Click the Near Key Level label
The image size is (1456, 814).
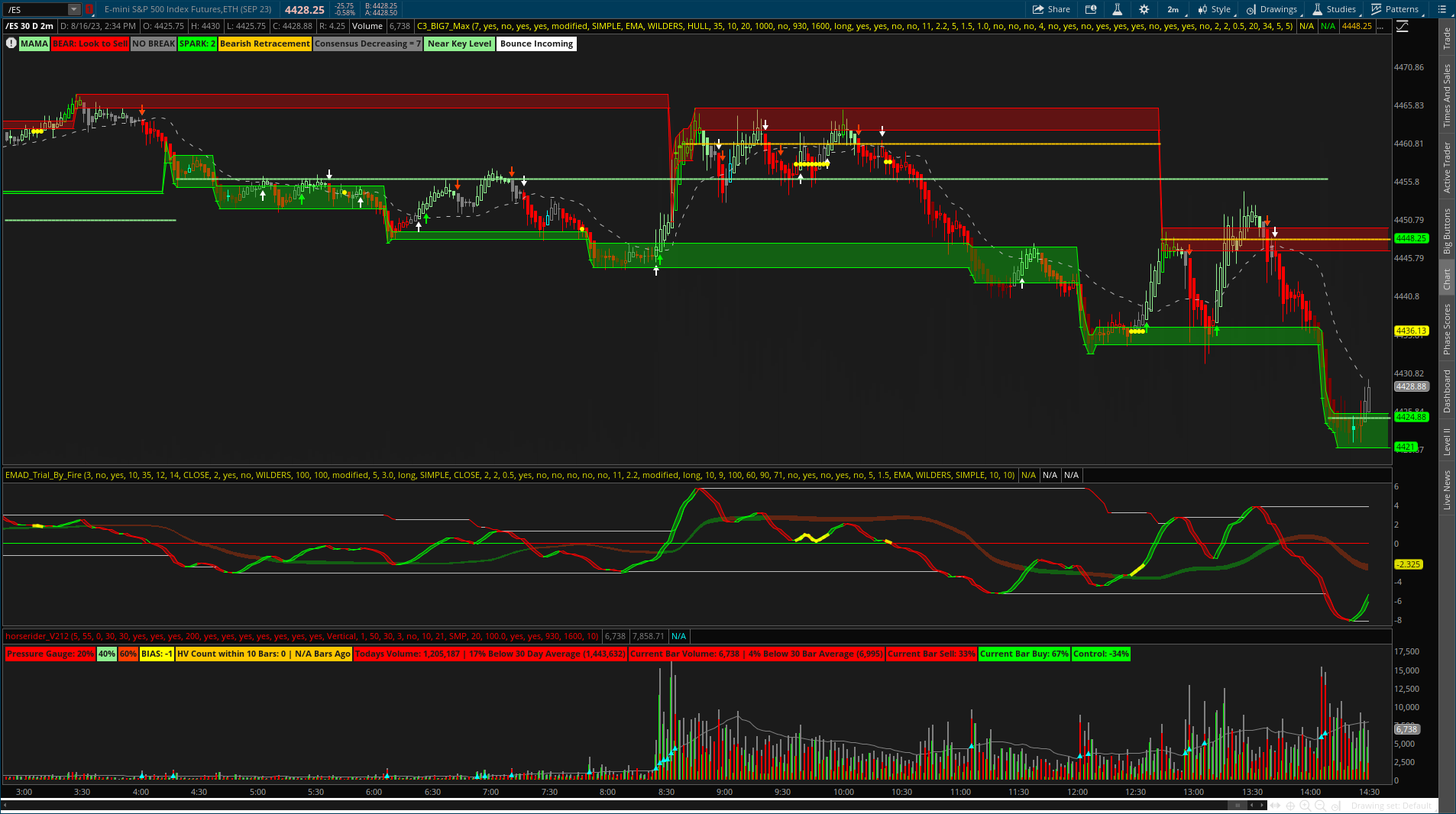click(x=460, y=44)
